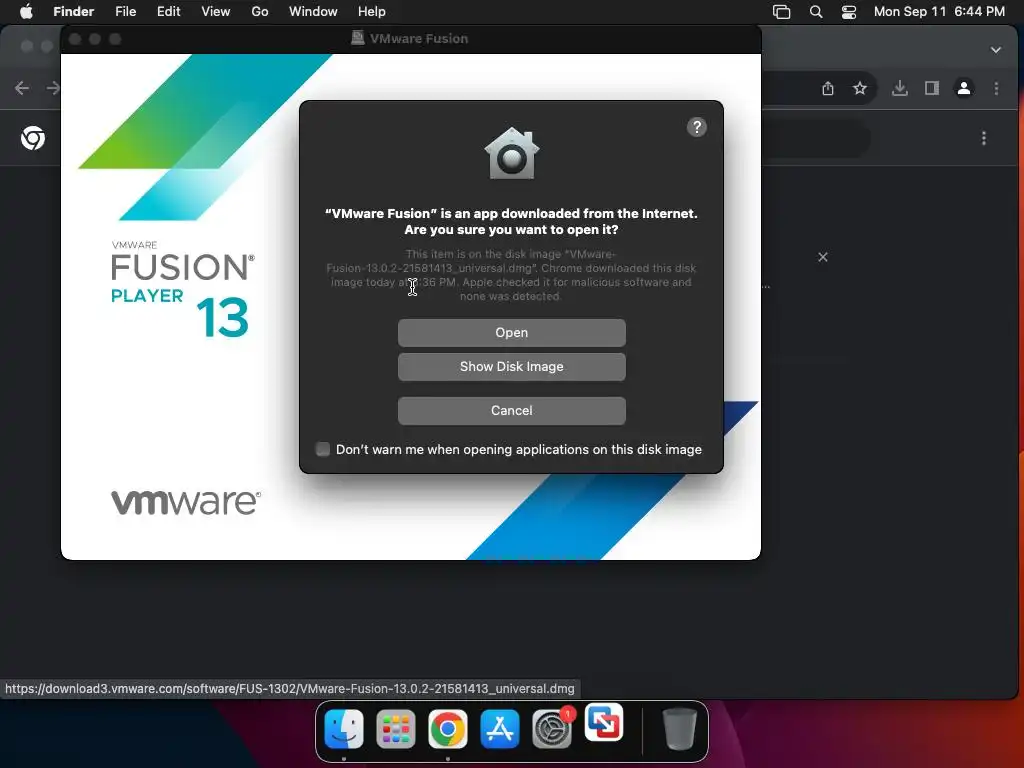Open the page's three-dot options menu
The image size is (1024, 768).
tap(984, 138)
